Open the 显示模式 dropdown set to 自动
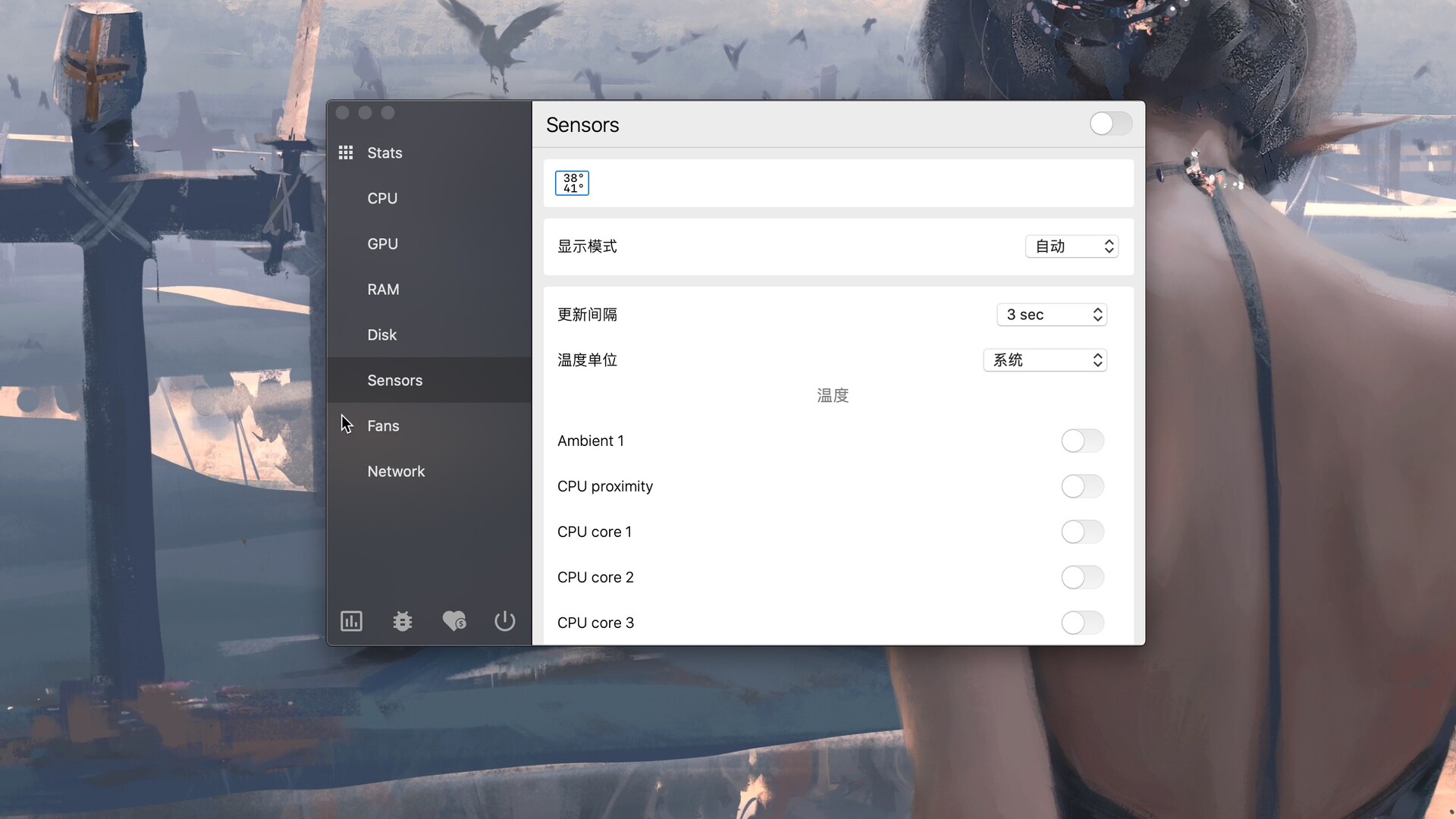Image resolution: width=1456 pixels, height=819 pixels. click(1072, 246)
